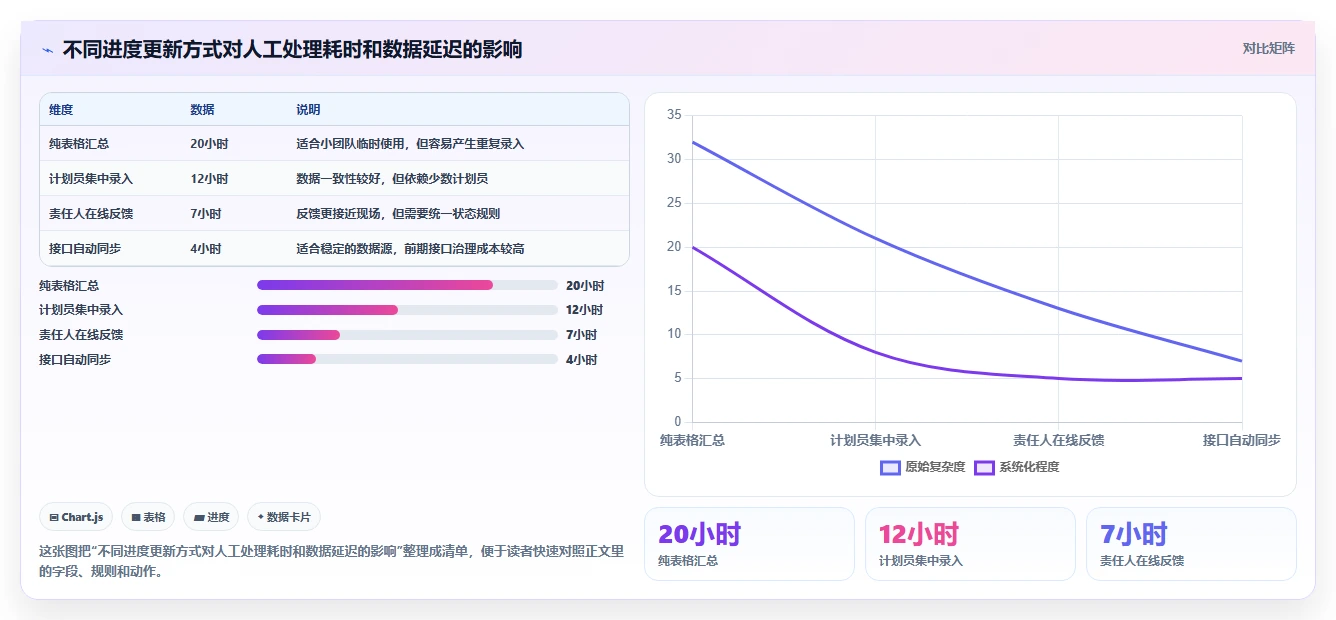Toggle the 原始复杂度 legend item

click(x=922, y=467)
